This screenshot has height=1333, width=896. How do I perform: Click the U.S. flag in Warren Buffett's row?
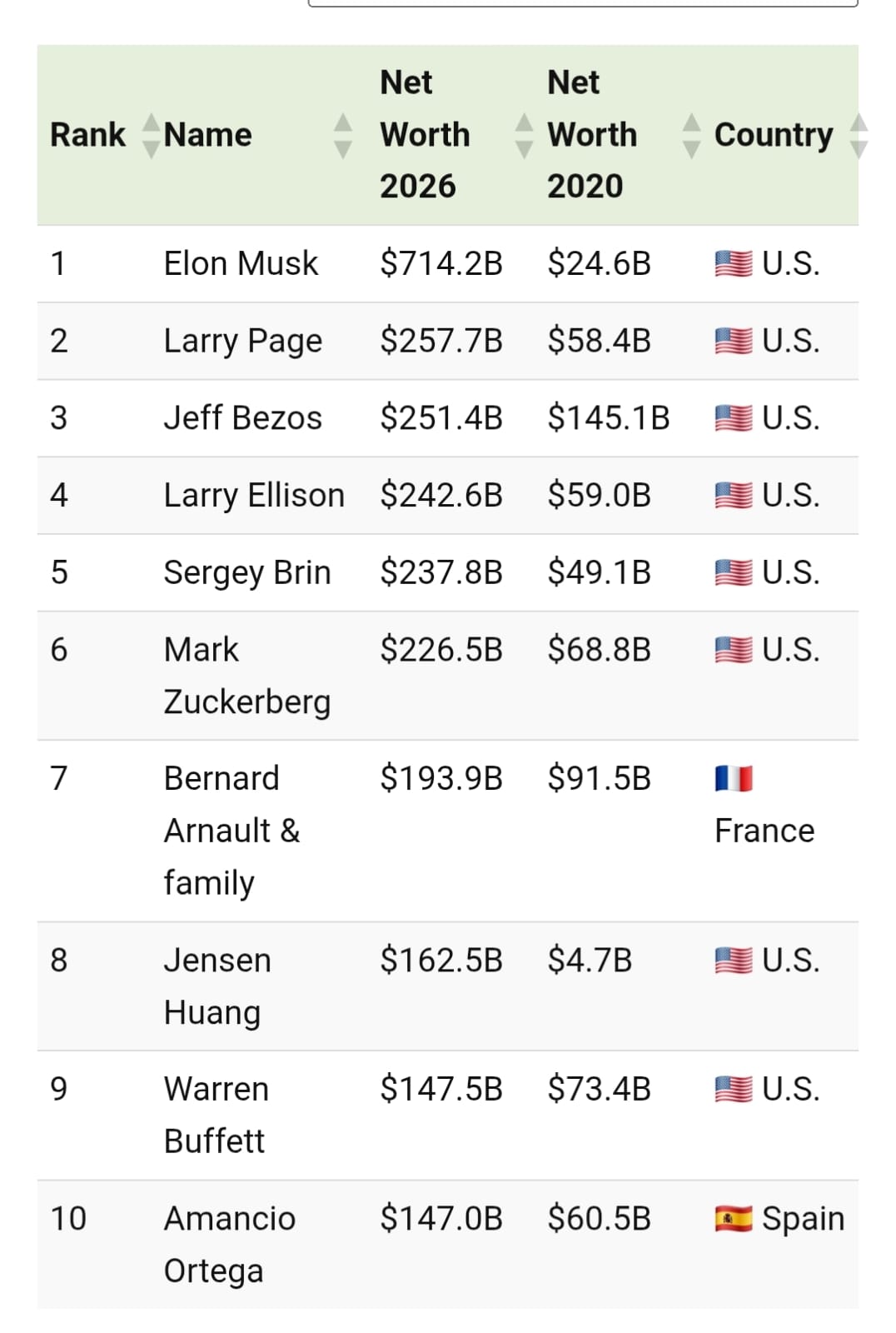(735, 1088)
